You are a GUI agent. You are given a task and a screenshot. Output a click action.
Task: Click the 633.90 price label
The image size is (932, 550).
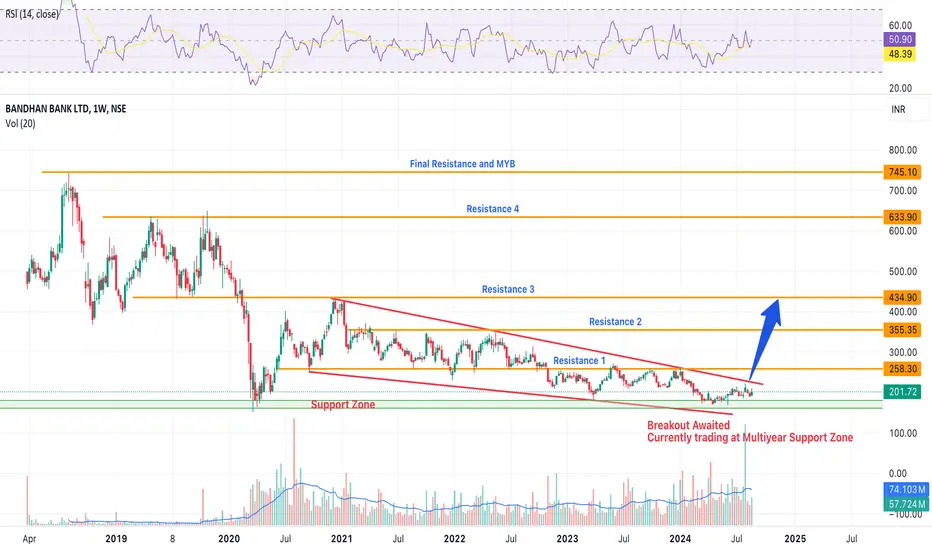pos(902,217)
